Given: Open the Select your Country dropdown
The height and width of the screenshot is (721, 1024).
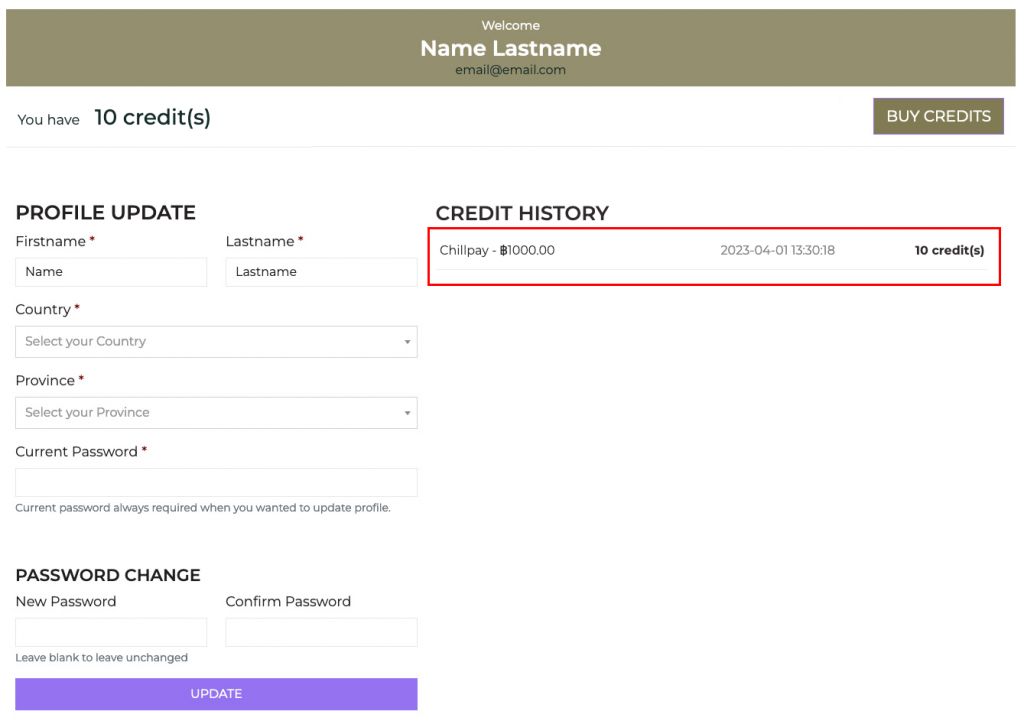Looking at the screenshot, I should coord(216,342).
